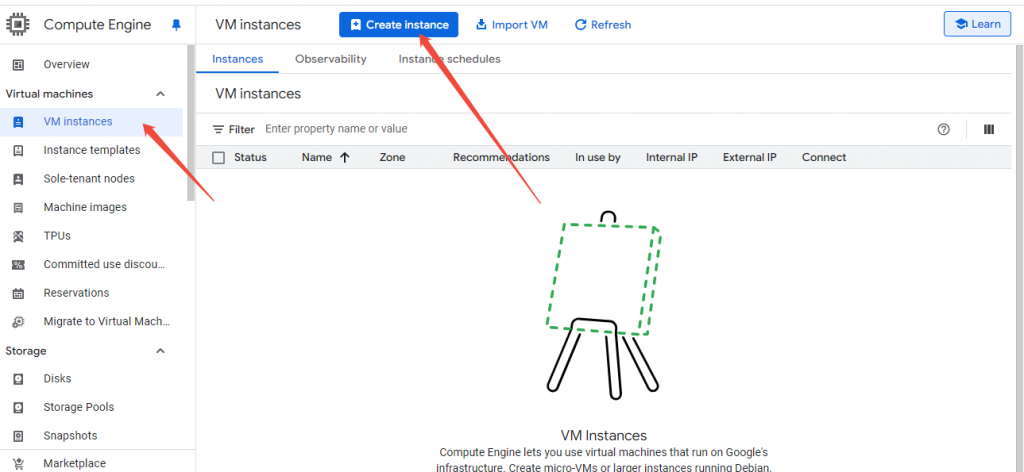The width and height of the screenshot is (1024, 472).
Task: Click the Migrate to Virtual Machines icon
Action: coord(18,322)
